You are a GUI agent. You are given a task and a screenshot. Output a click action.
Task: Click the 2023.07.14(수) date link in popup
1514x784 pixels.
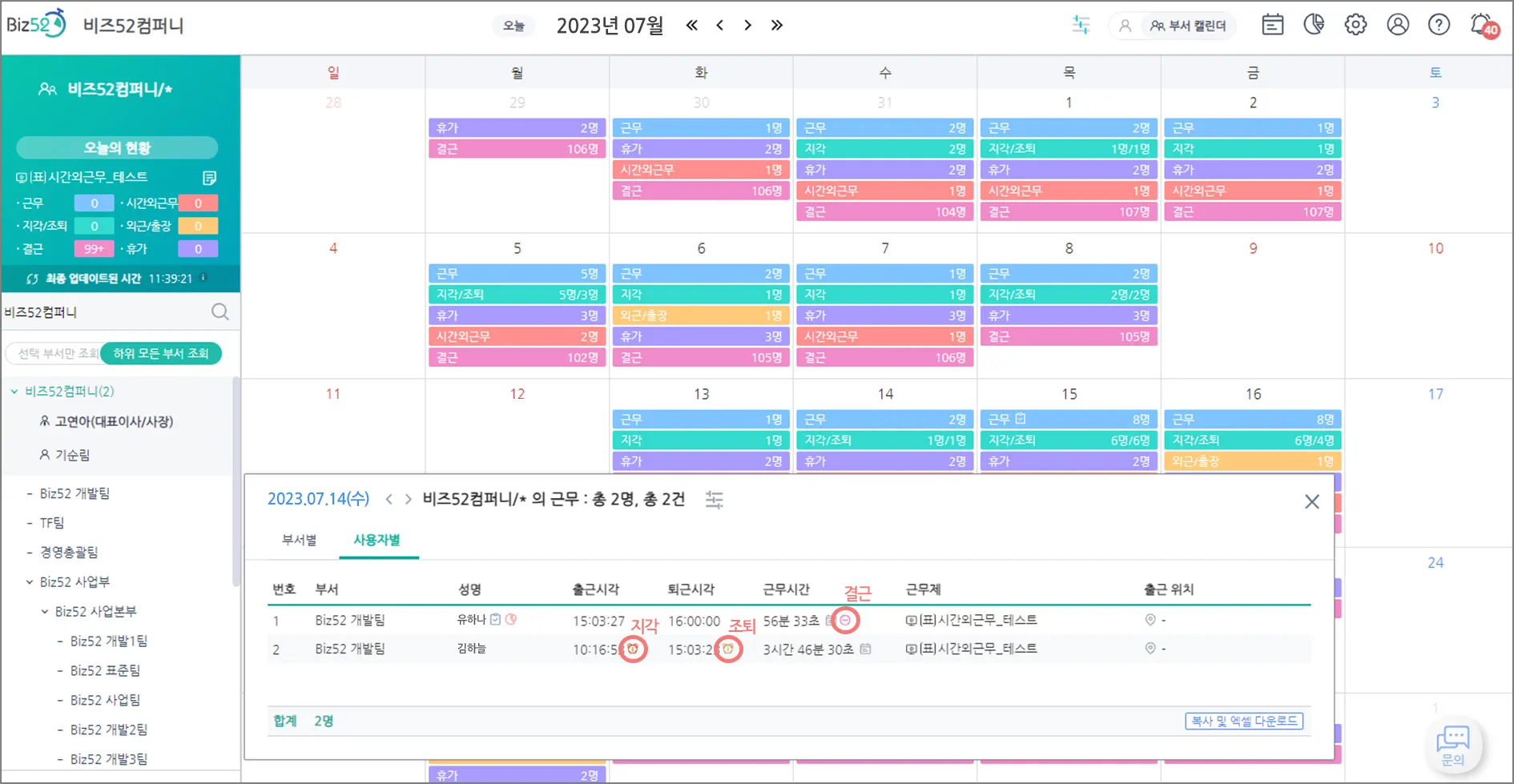[318, 499]
